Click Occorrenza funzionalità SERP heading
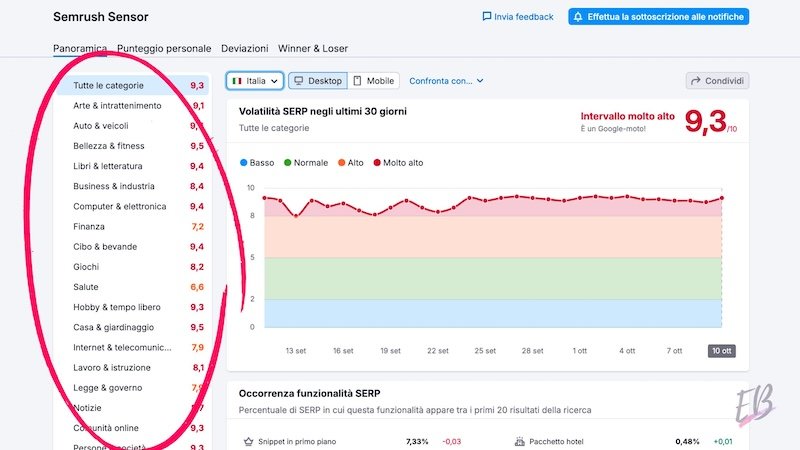This screenshot has height=450, width=800. pyautogui.click(x=309, y=393)
